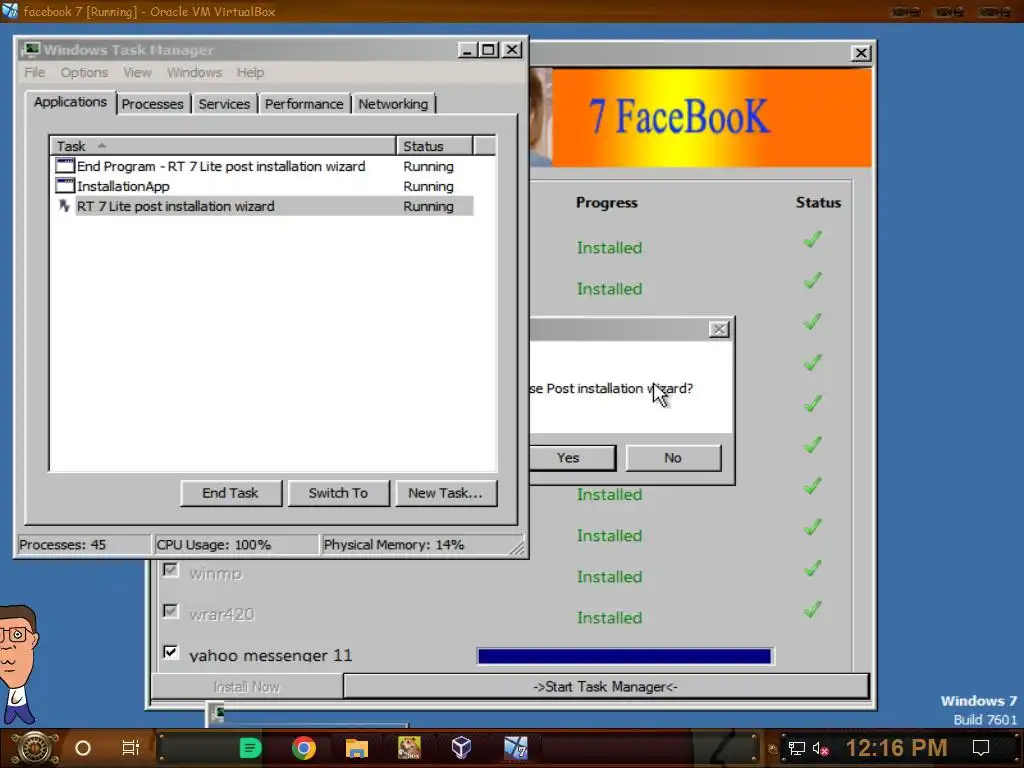
Task: Click the End Task button
Action: coord(231,493)
